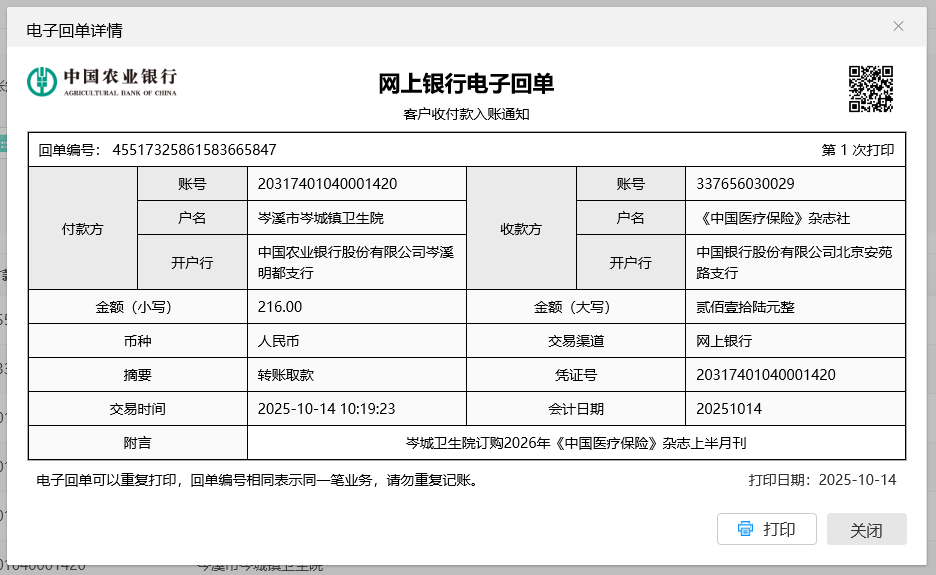Click the 网上银行电子回单 heading
Viewport: 936px width, 575px height.
click(466, 84)
